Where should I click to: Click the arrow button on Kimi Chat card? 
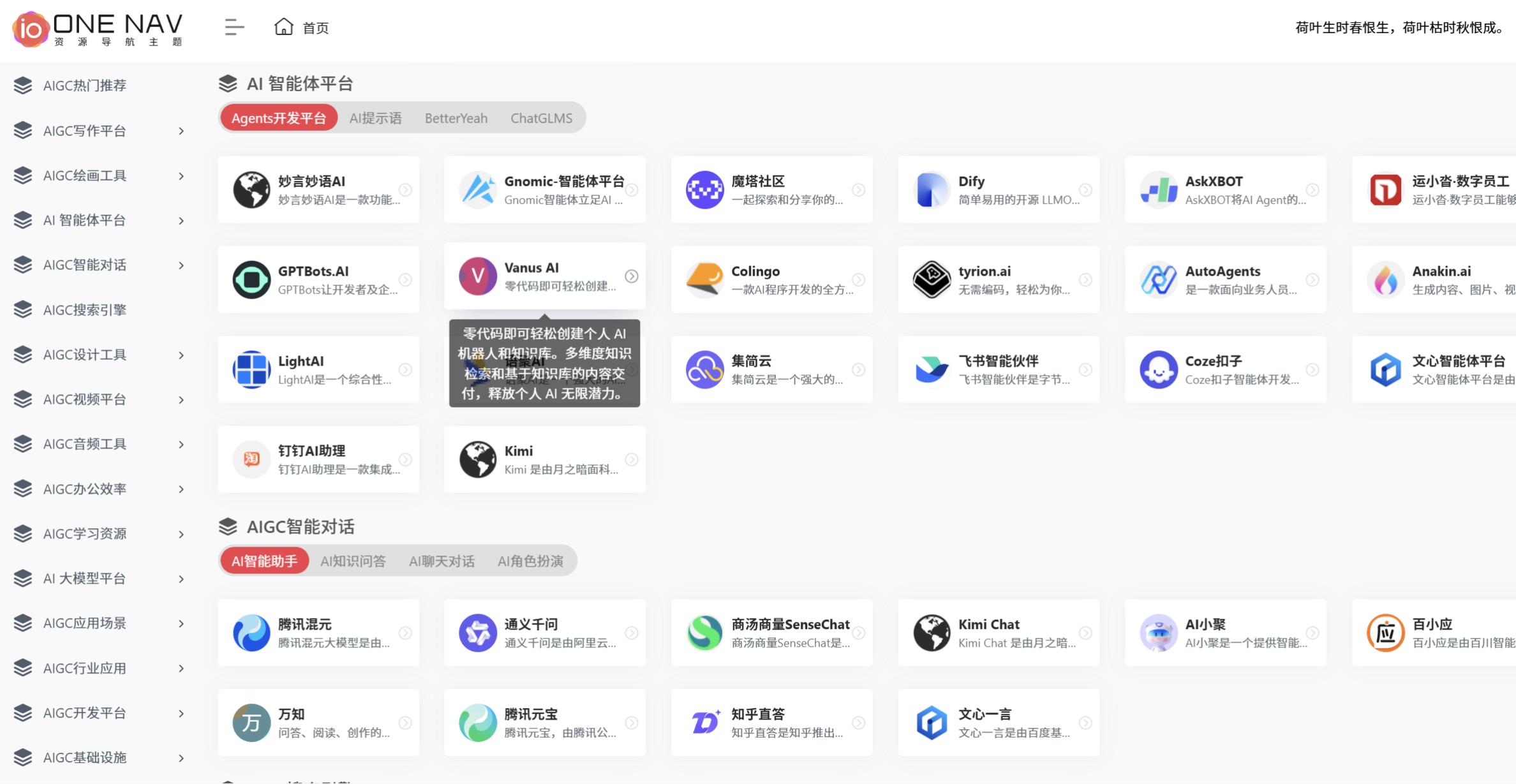click(x=1085, y=633)
